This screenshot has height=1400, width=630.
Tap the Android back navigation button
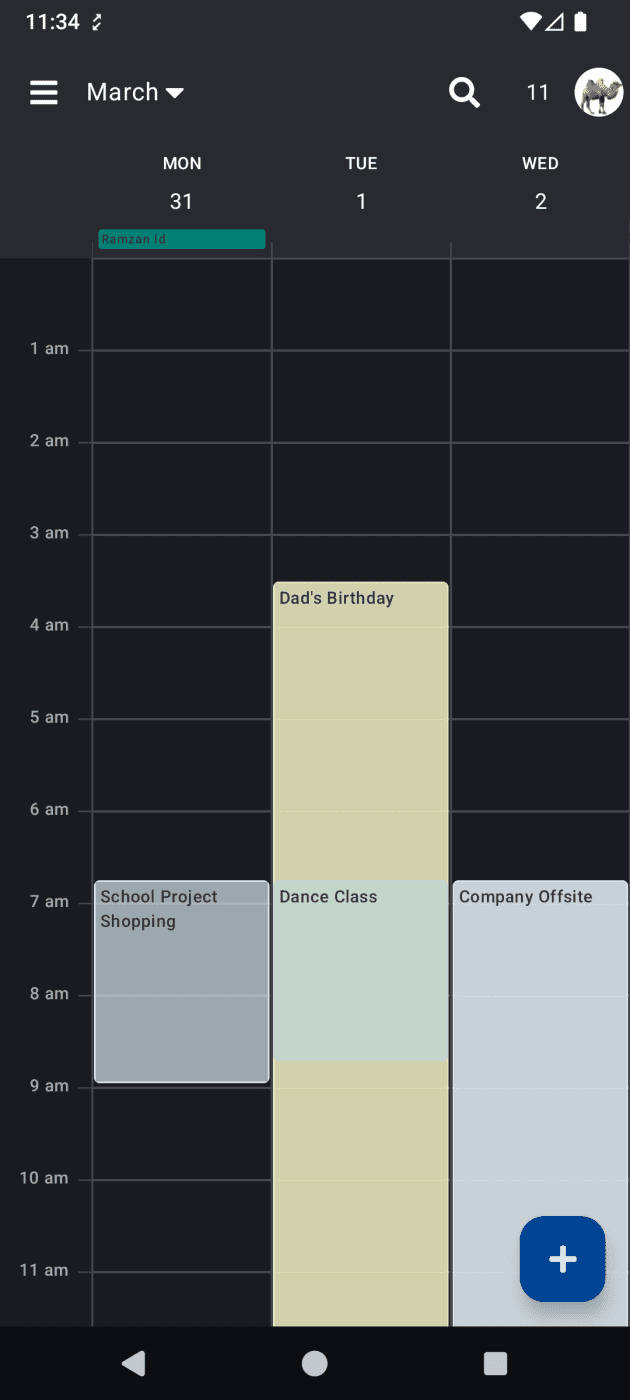[x=133, y=1362]
